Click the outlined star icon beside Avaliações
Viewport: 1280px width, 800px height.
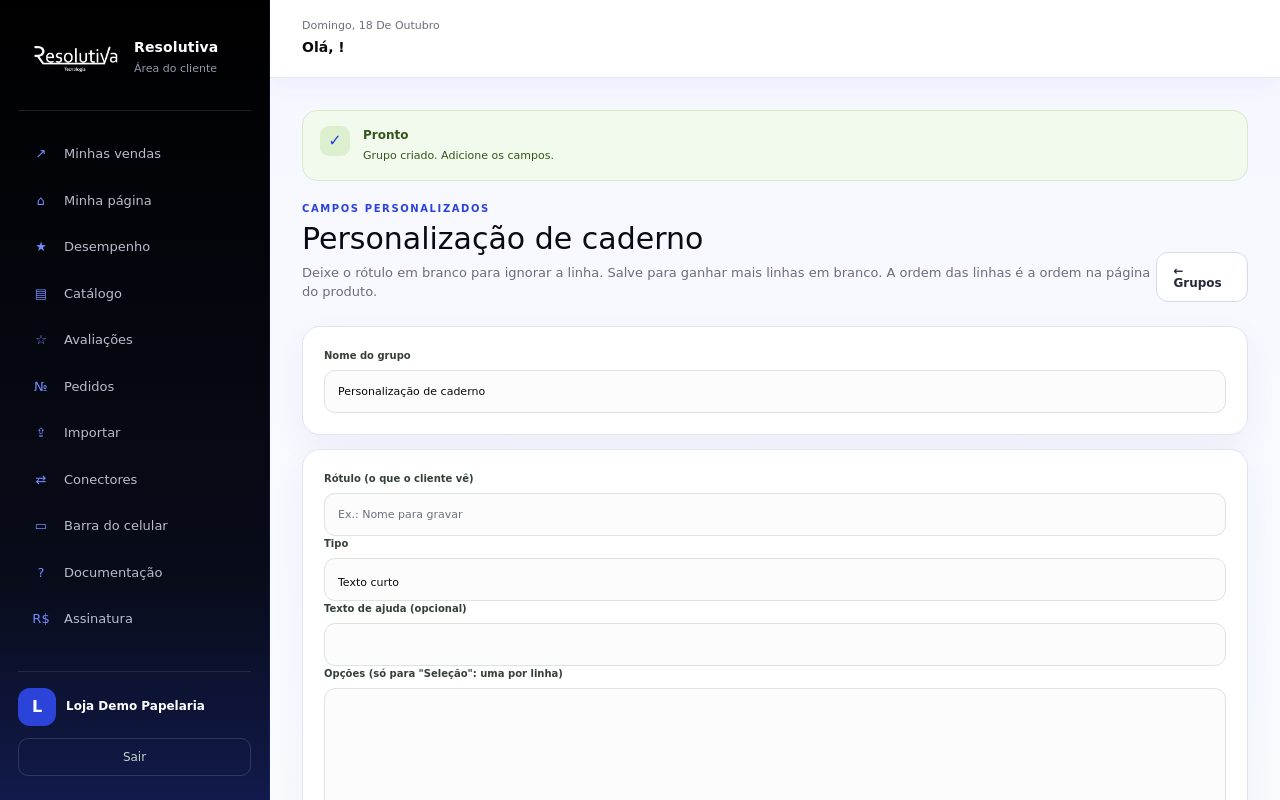click(41, 340)
